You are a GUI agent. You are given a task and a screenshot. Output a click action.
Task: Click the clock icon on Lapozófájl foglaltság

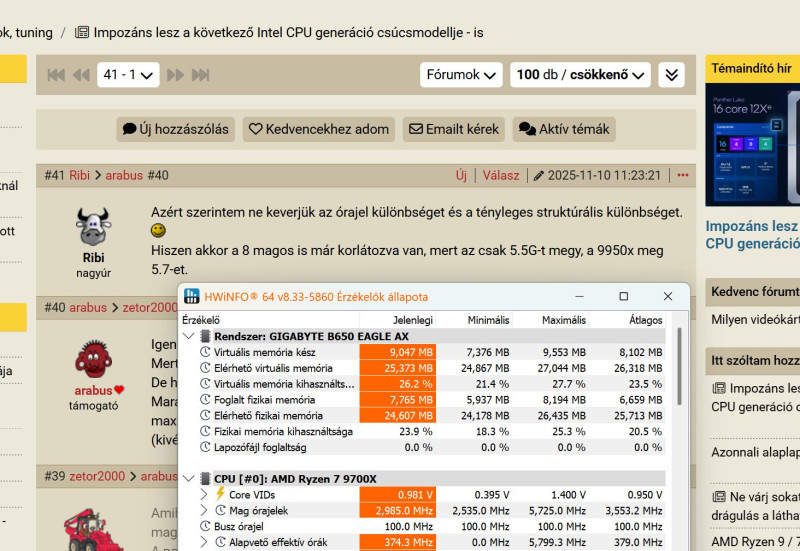205,447
